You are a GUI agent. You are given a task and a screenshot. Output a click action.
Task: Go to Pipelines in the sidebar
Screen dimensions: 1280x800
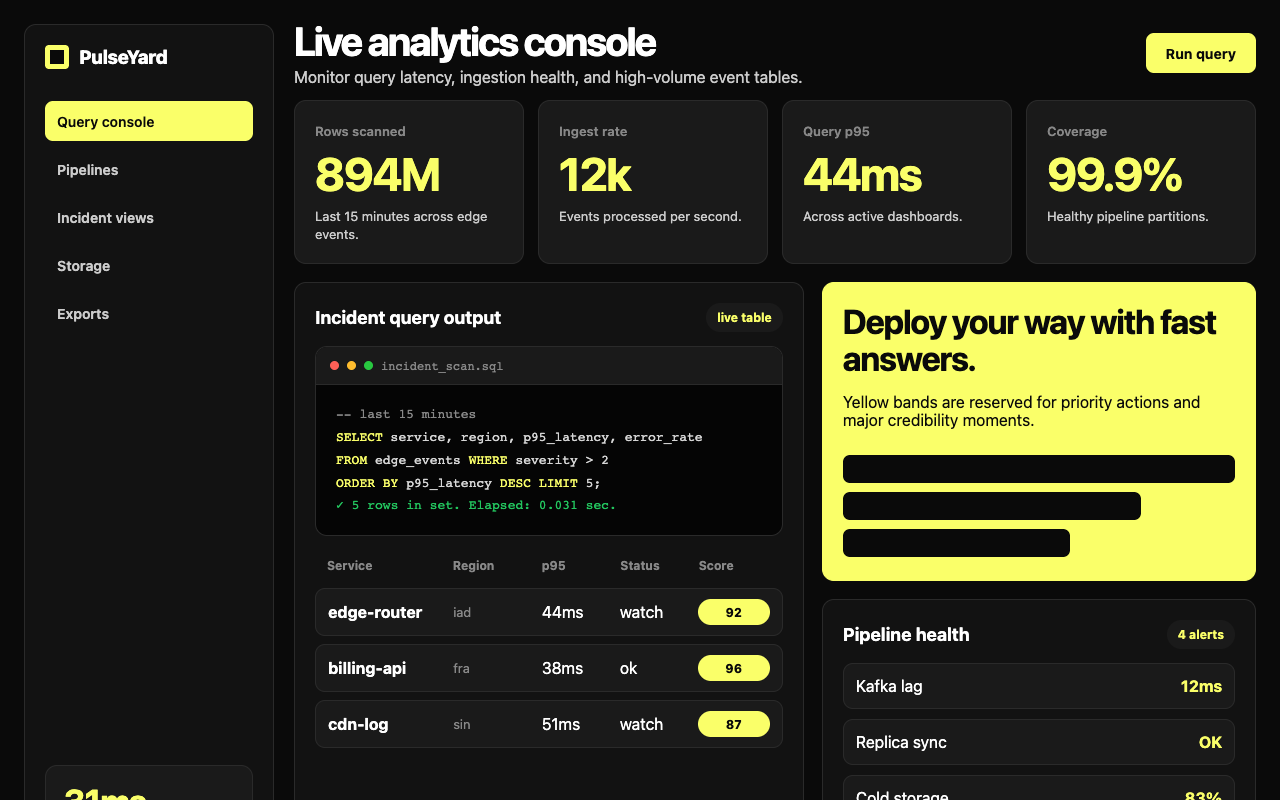(149, 170)
